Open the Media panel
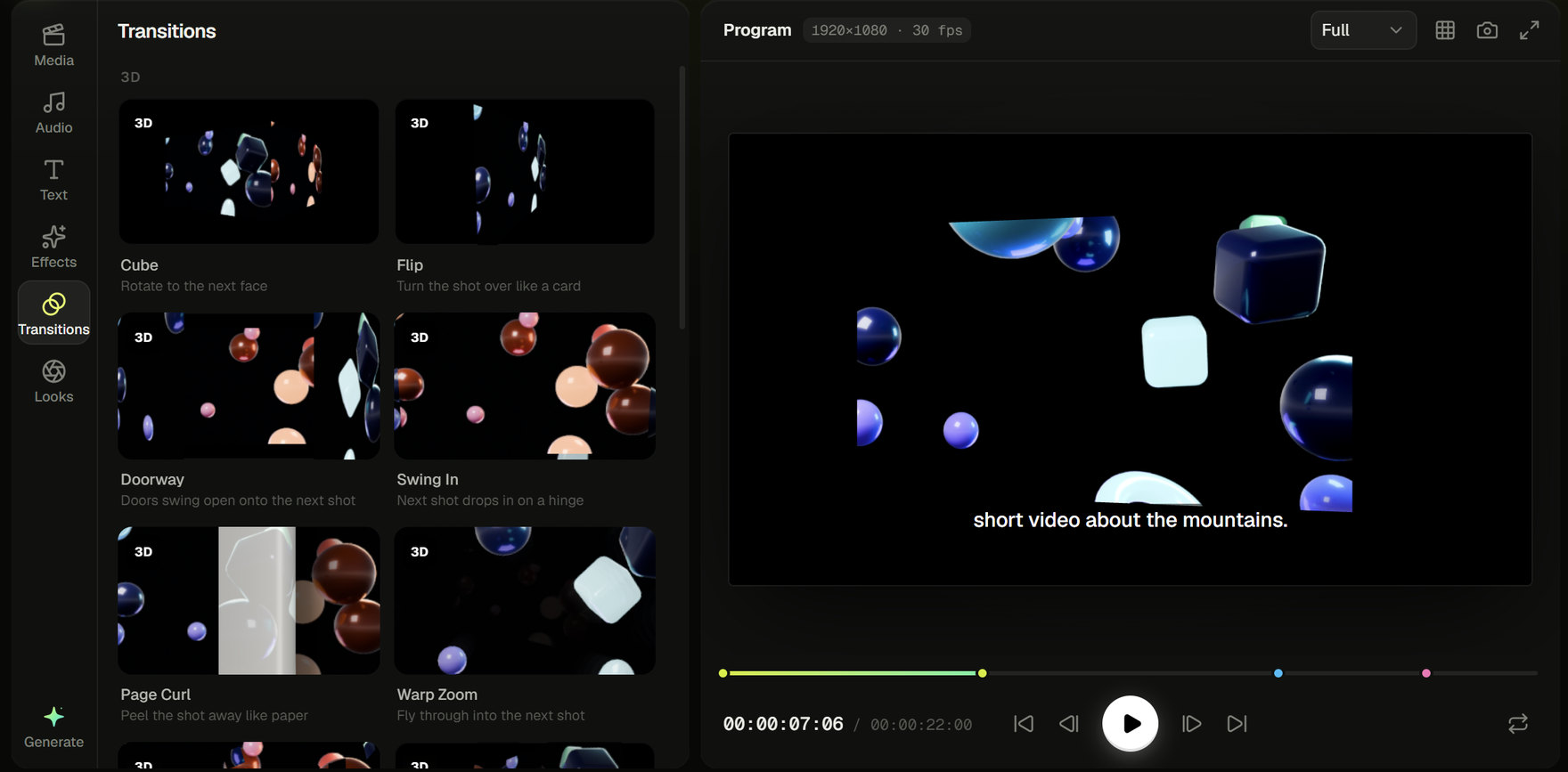Image resolution: width=1568 pixels, height=772 pixels. coord(53,45)
